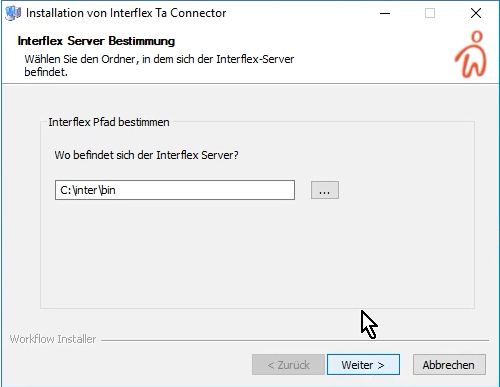Viewport: 500px width, 387px height.
Task: Click the horizontal separator line beside Workflow Installer
Action: (x=295, y=340)
